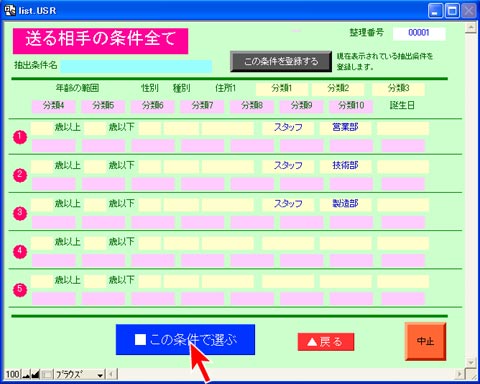Click the 100 zoom percentage box
480x384 pixels.
(x=13, y=374)
